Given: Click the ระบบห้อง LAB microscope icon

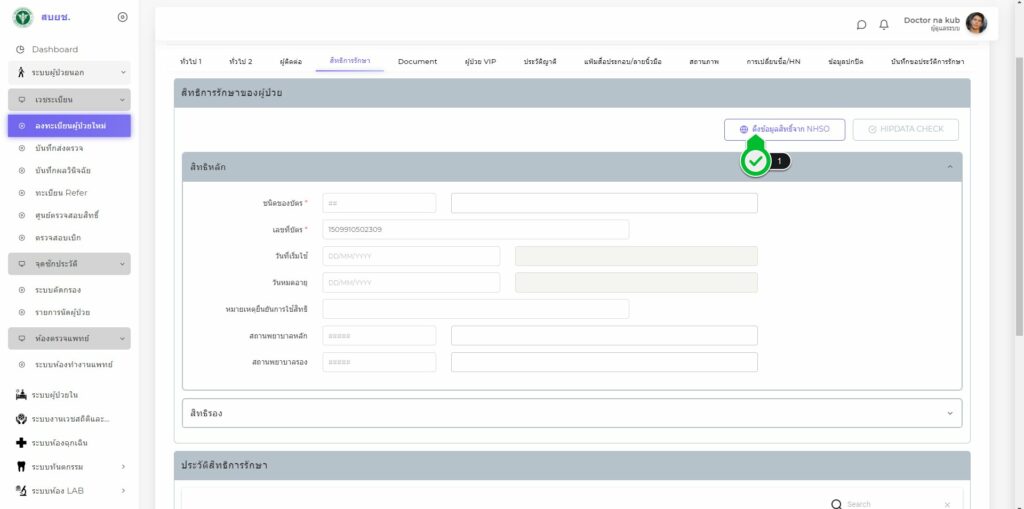Looking at the screenshot, I should [x=21, y=490].
